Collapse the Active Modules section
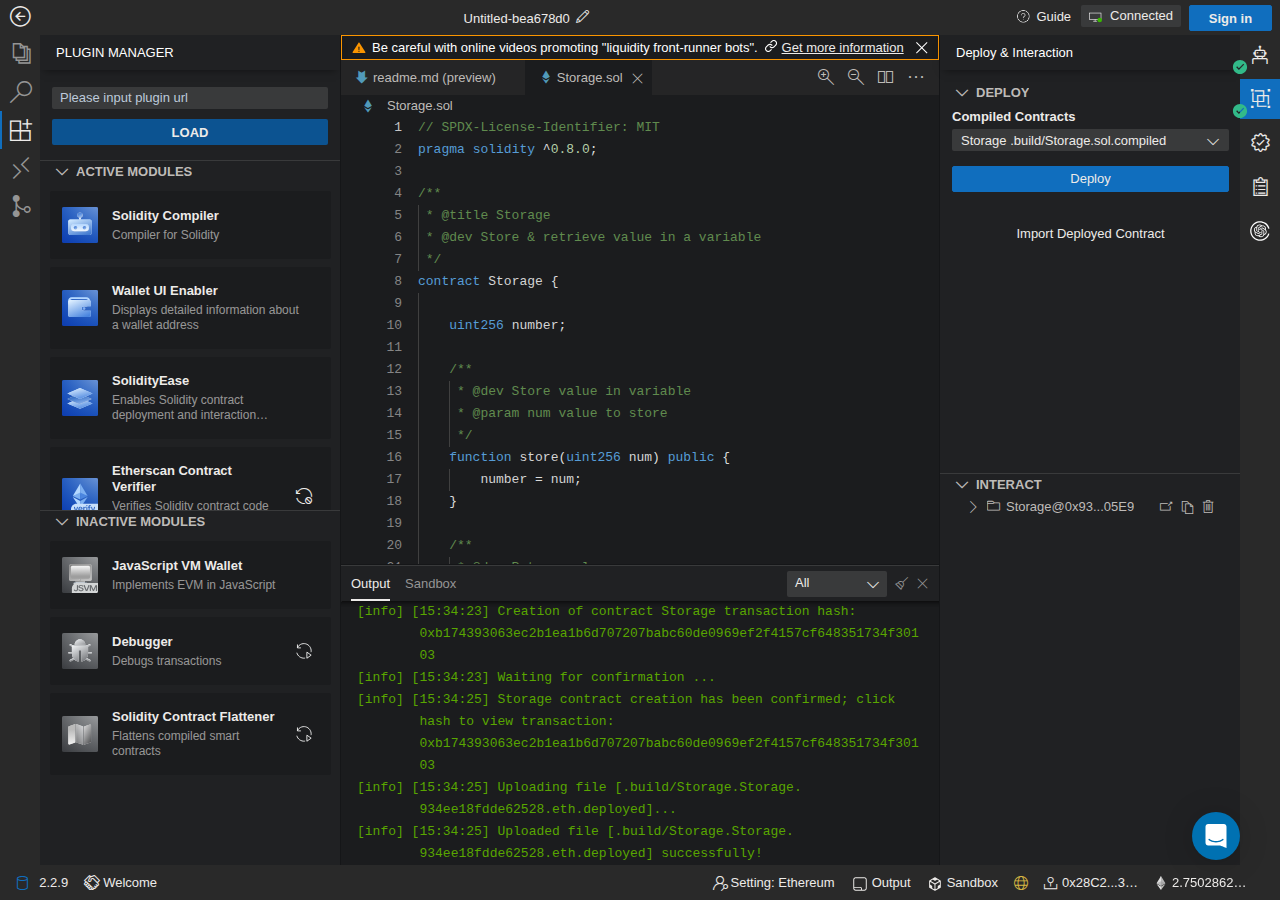Screen dimensions: 1280x900 [x=61, y=172]
